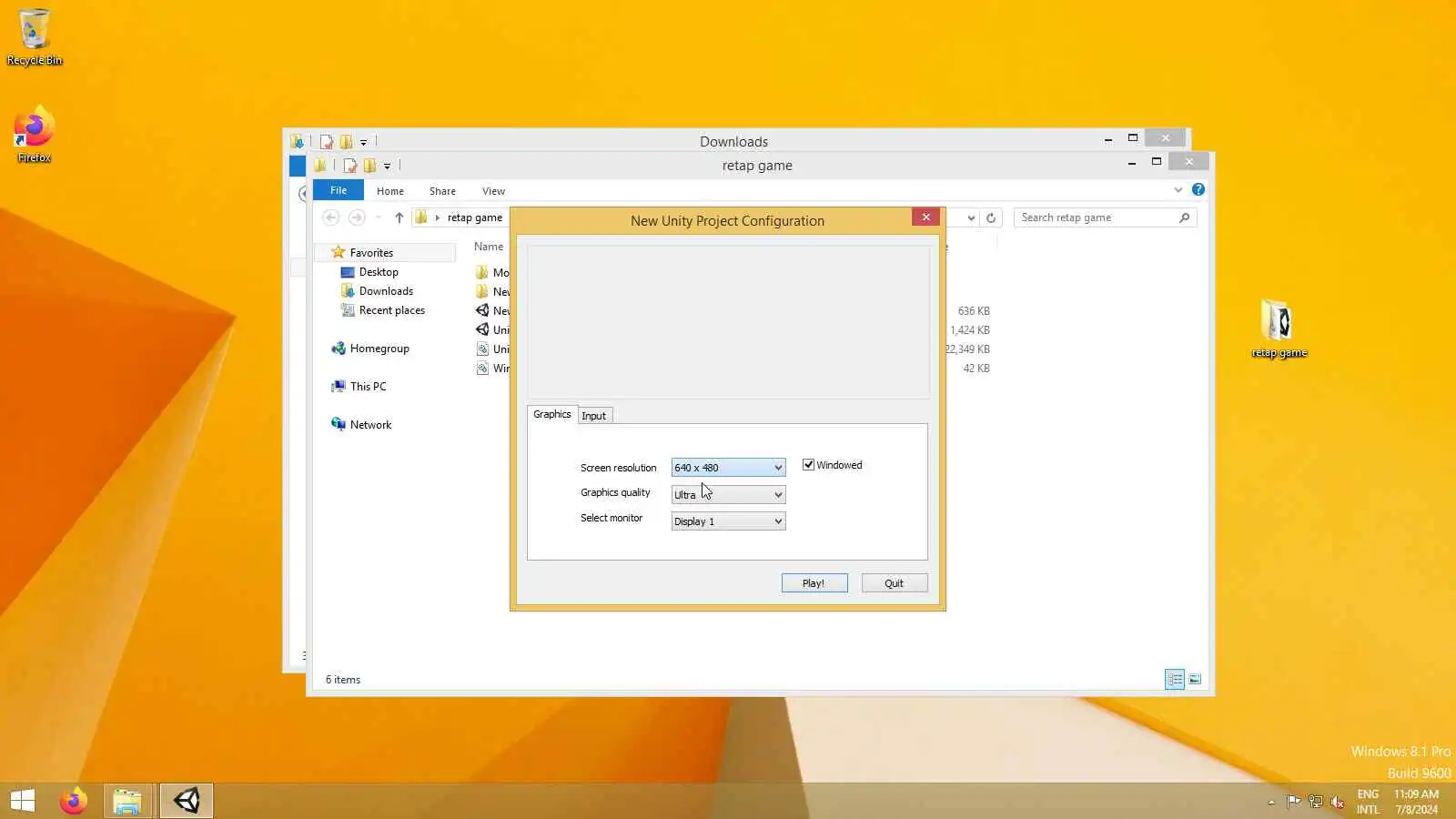Screen dimensions: 1456x819
Task: Click Properties icon in Downloads window title bar
Action: click(x=327, y=142)
